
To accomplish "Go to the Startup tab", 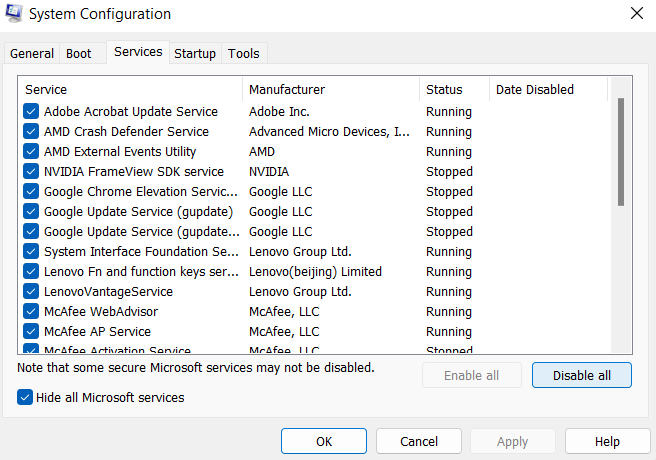I will [195, 54].
